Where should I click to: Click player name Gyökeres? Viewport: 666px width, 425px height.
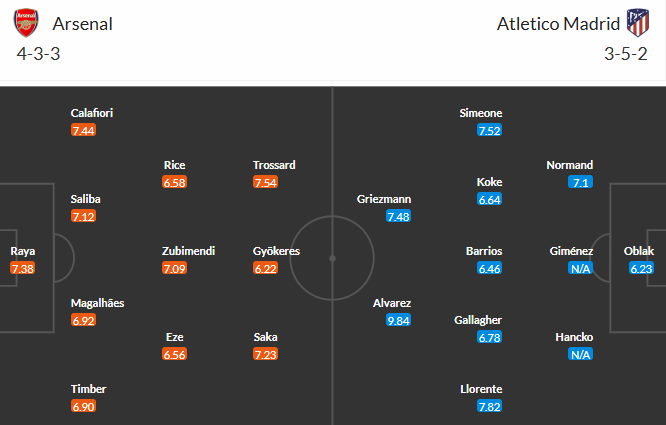pyautogui.click(x=276, y=251)
